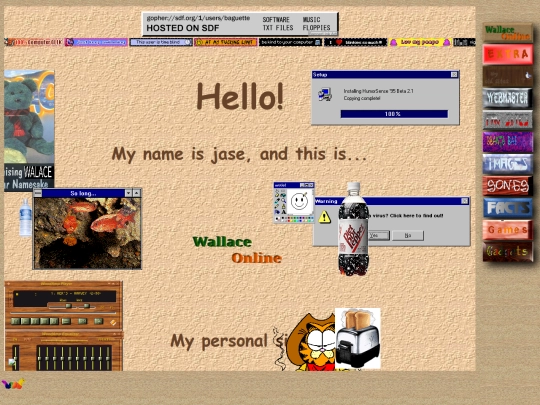Viewport: 540px width, 405px height.
Task: Click the yellow warning triangle icon
Action: tap(324, 217)
